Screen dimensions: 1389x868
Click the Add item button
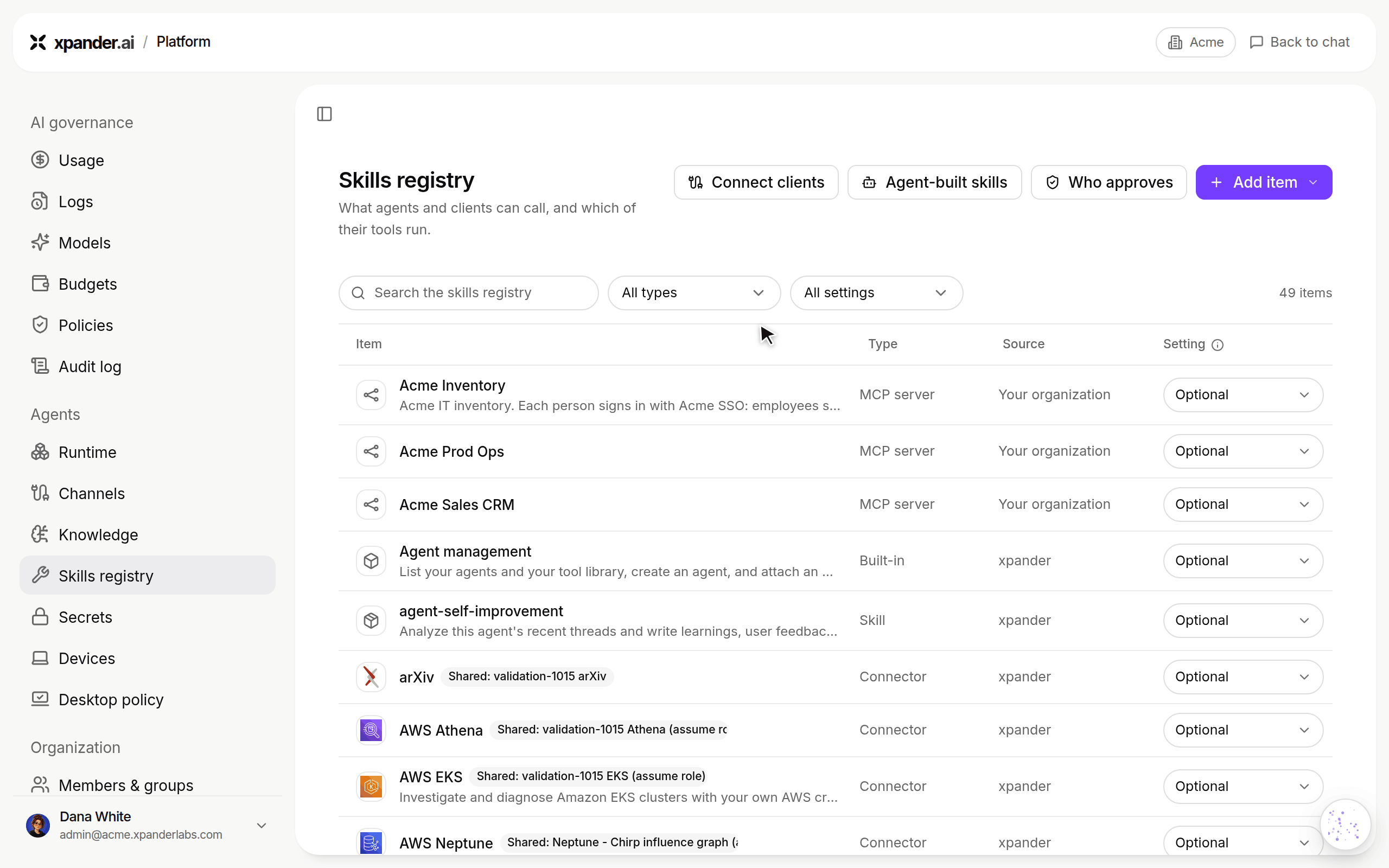1264,183
